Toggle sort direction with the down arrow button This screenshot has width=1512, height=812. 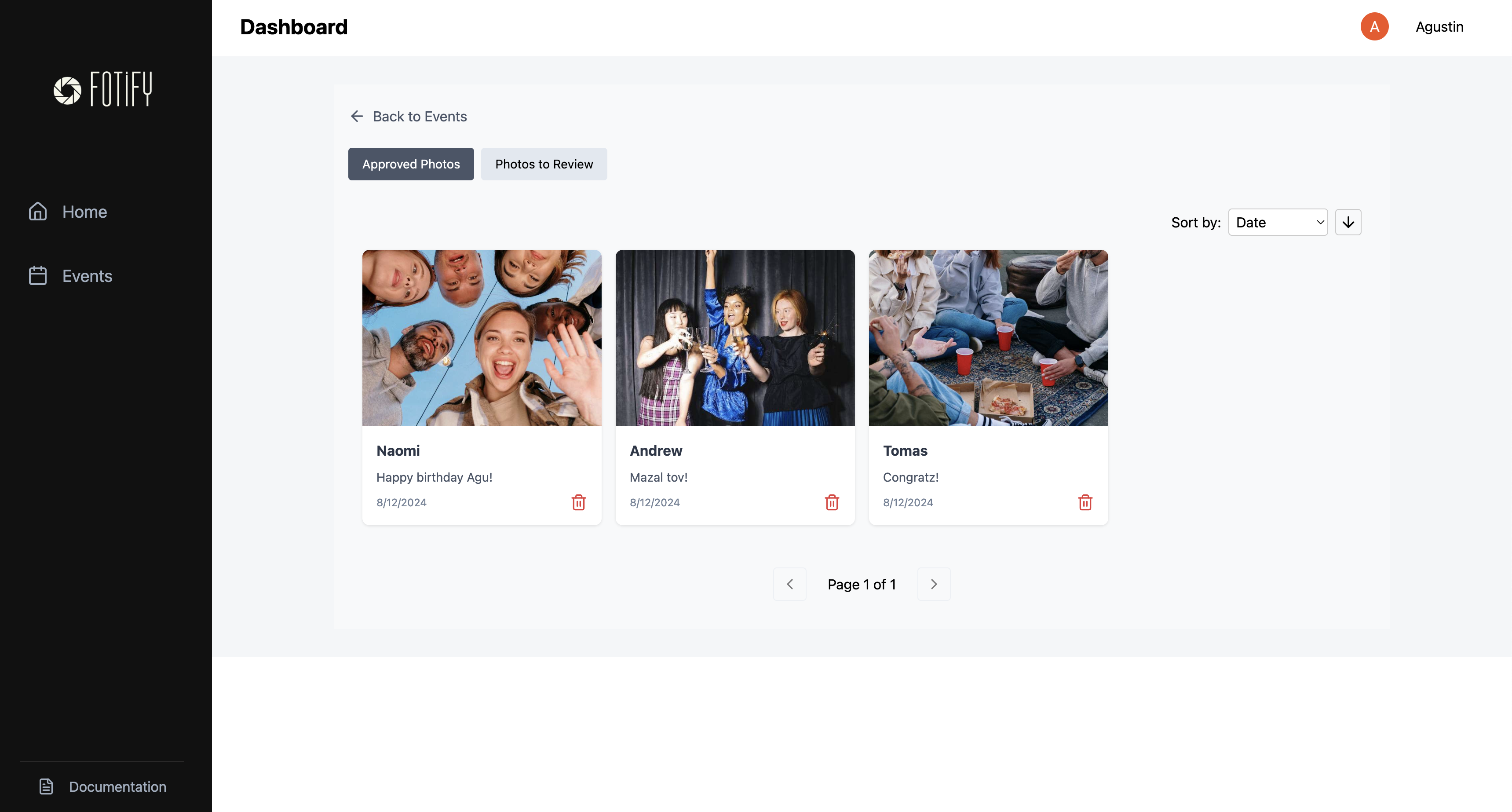click(x=1348, y=222)
